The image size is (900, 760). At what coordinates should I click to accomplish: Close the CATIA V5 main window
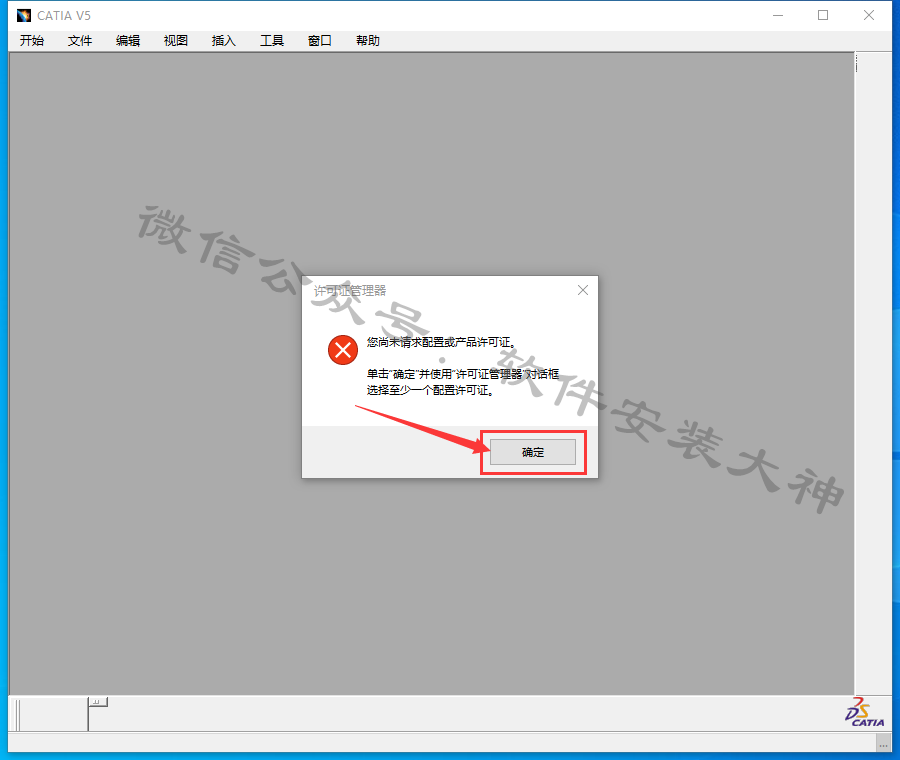[x=869, y=15]
